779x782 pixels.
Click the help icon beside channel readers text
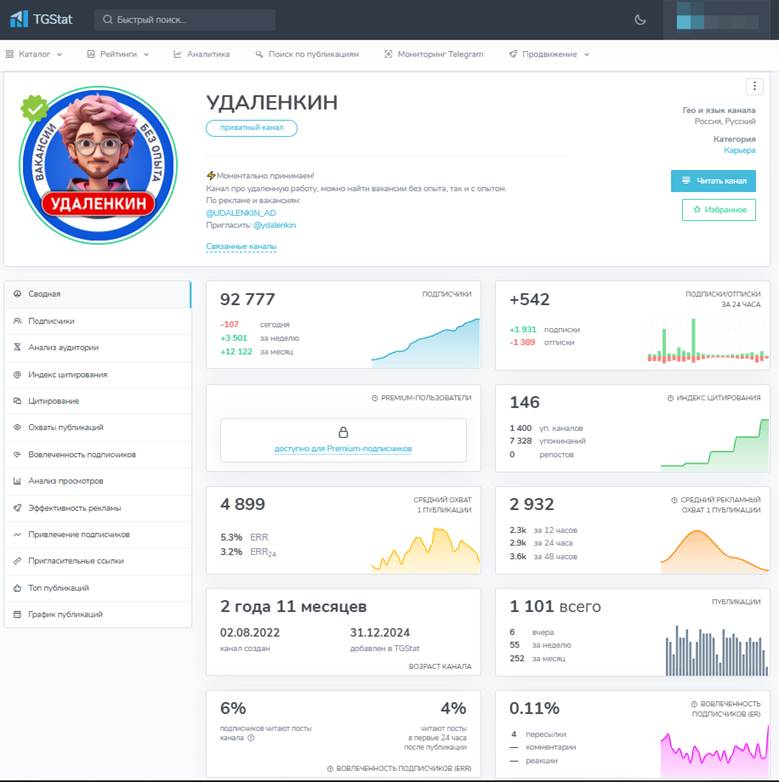point(251,738)
